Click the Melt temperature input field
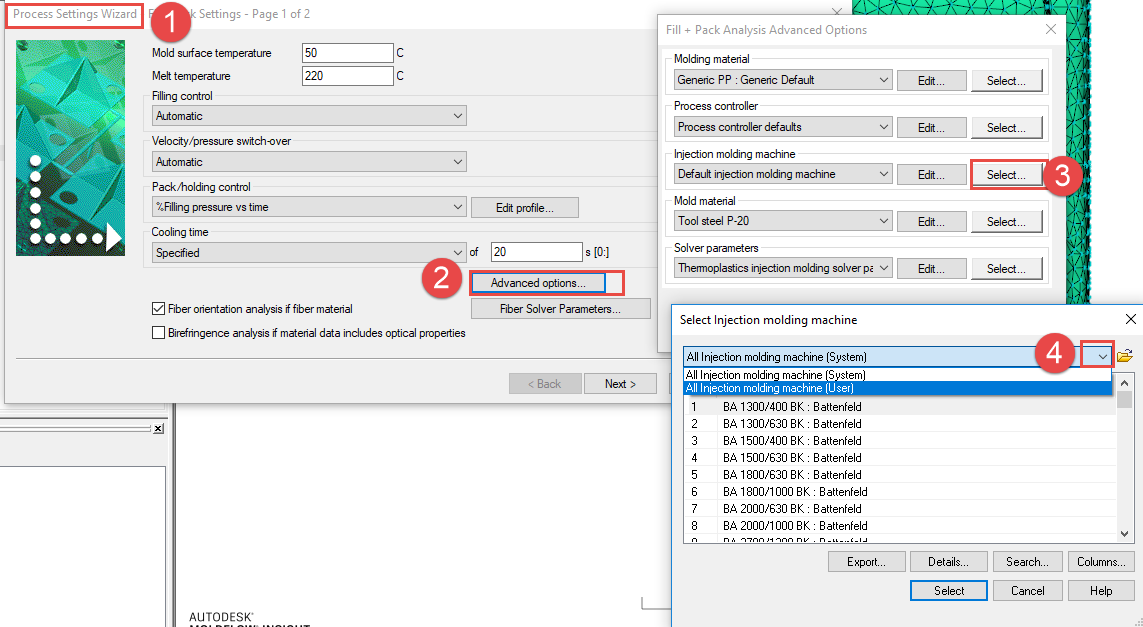This screenshot has width=1143, height=627. point(347,75)
